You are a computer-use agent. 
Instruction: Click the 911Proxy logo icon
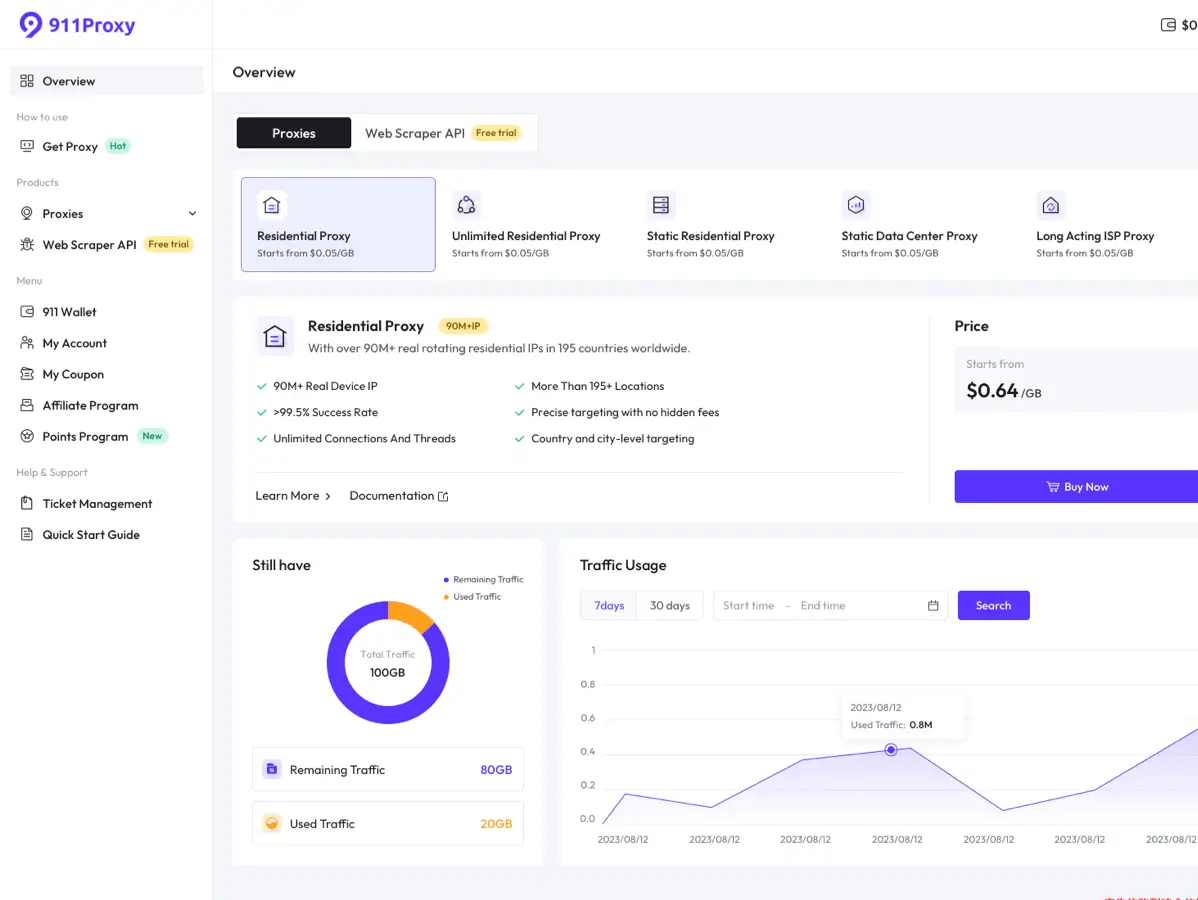click(x=31, y=26)
